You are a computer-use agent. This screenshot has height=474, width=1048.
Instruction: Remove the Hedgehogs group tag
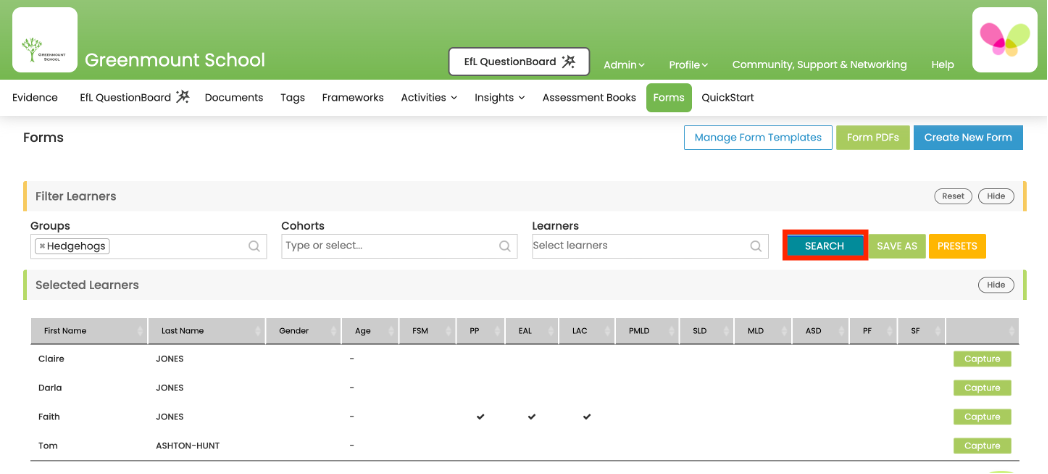click(x=42, y=246)
